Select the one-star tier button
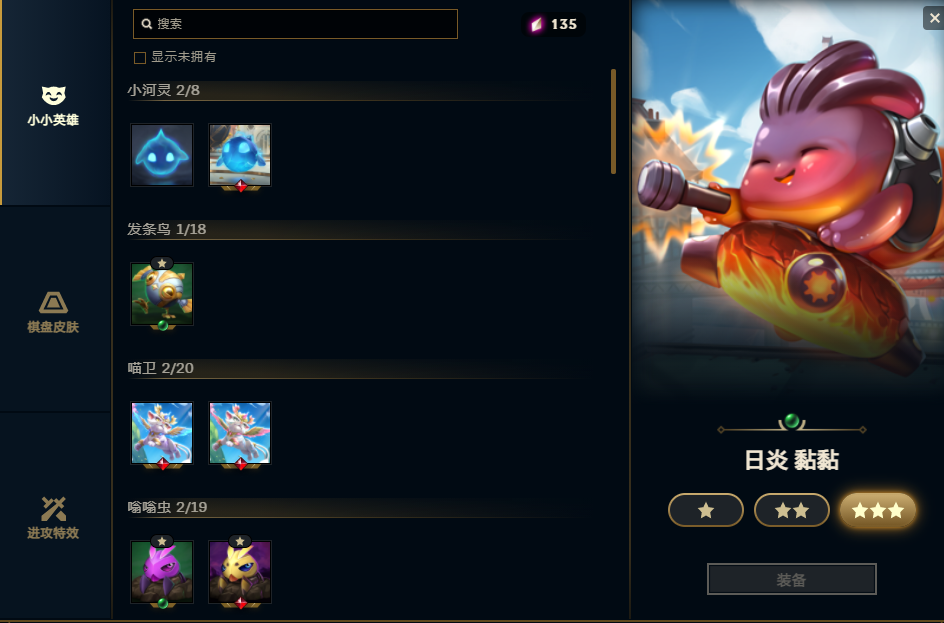This screenshot has height=623, width=944. coord(706,510)
